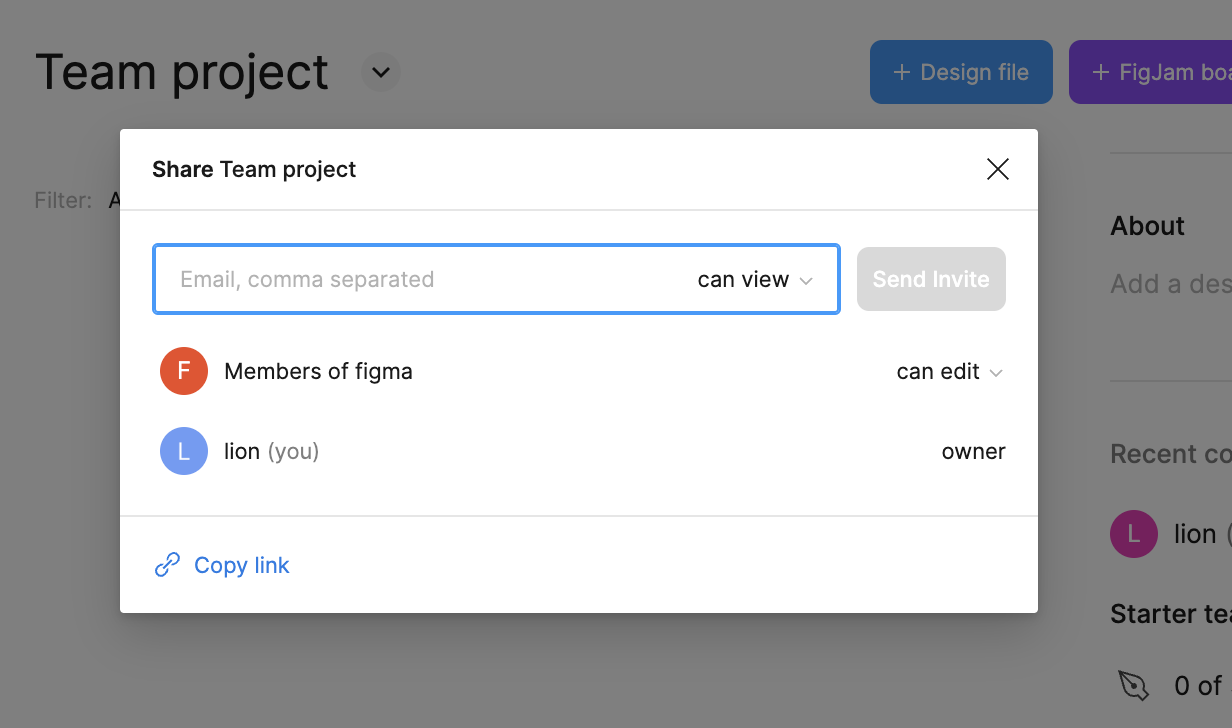The image size is (1232, 728).
Task: Close the Share Team project dialog
Action: click(x=997, y=170)
